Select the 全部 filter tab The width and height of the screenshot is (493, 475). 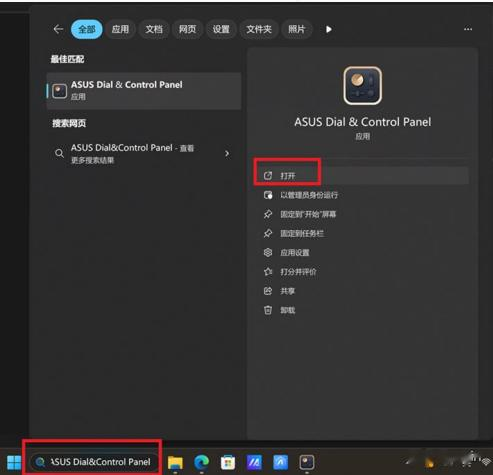click(x=87, y=29)
